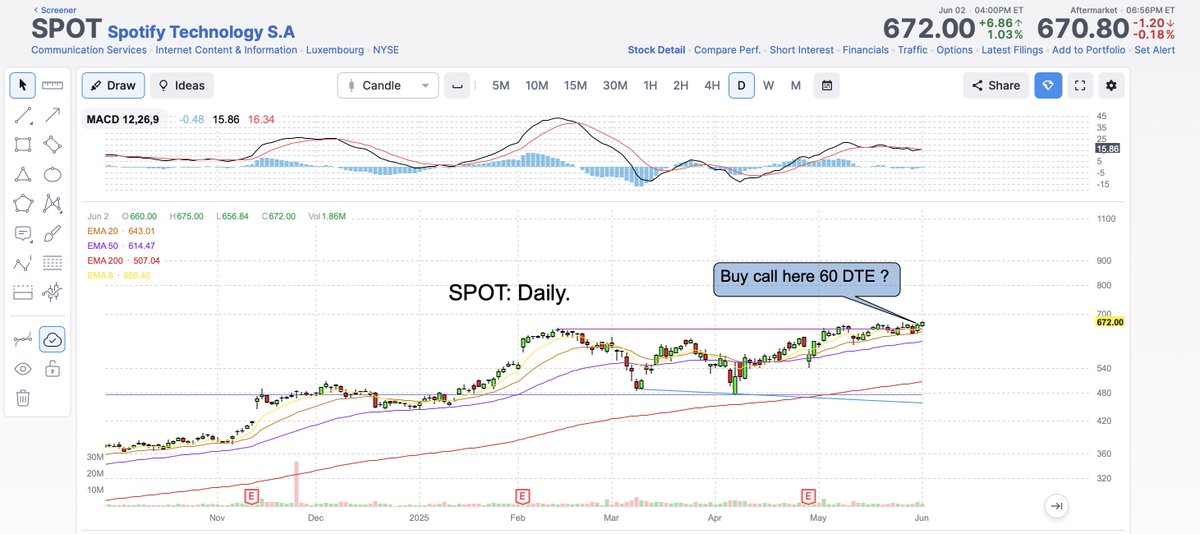Viewport: 1200px width, 534px height.
Task: Click the Draw button
Action: click(113, 86)
